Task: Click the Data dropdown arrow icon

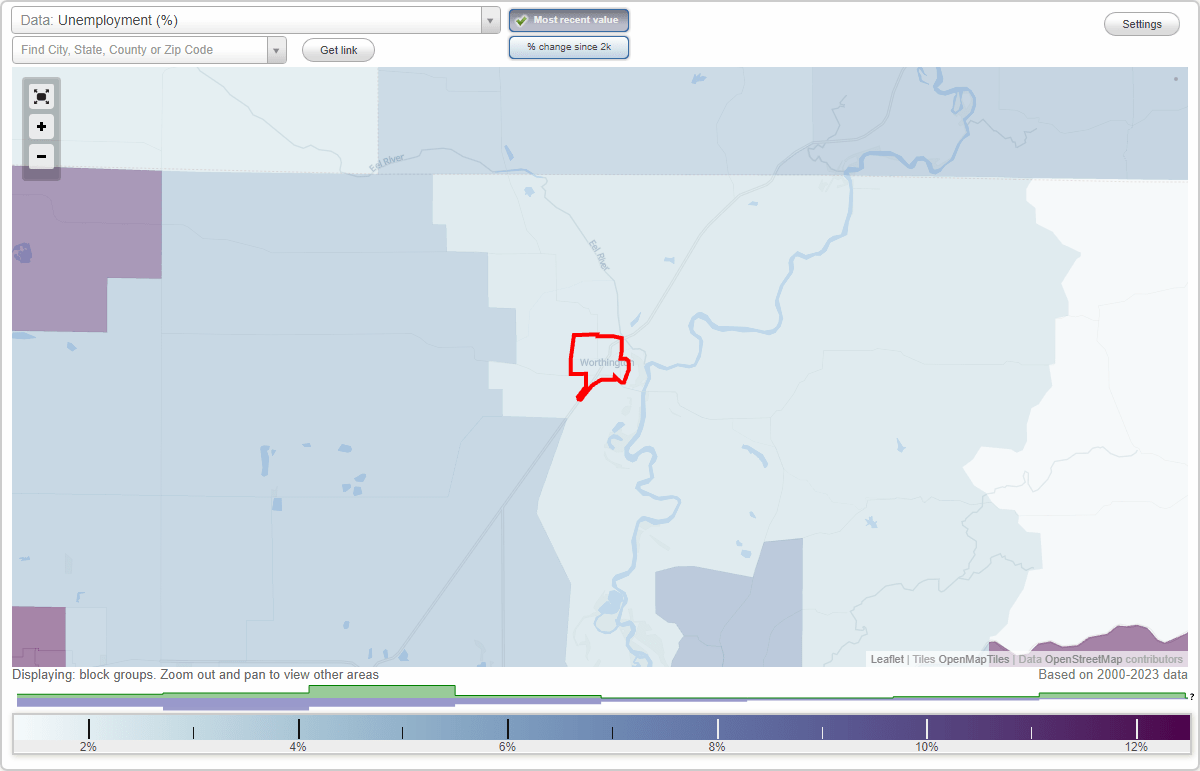Action: pyautogui.click(x=489, y=20)
